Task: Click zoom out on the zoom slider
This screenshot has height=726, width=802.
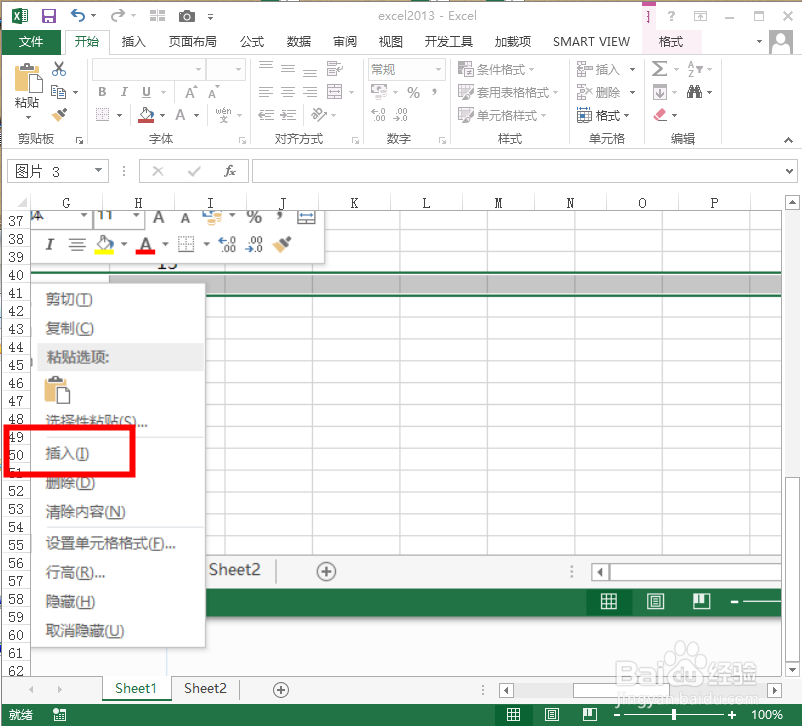Action: [x=616, y=713]
